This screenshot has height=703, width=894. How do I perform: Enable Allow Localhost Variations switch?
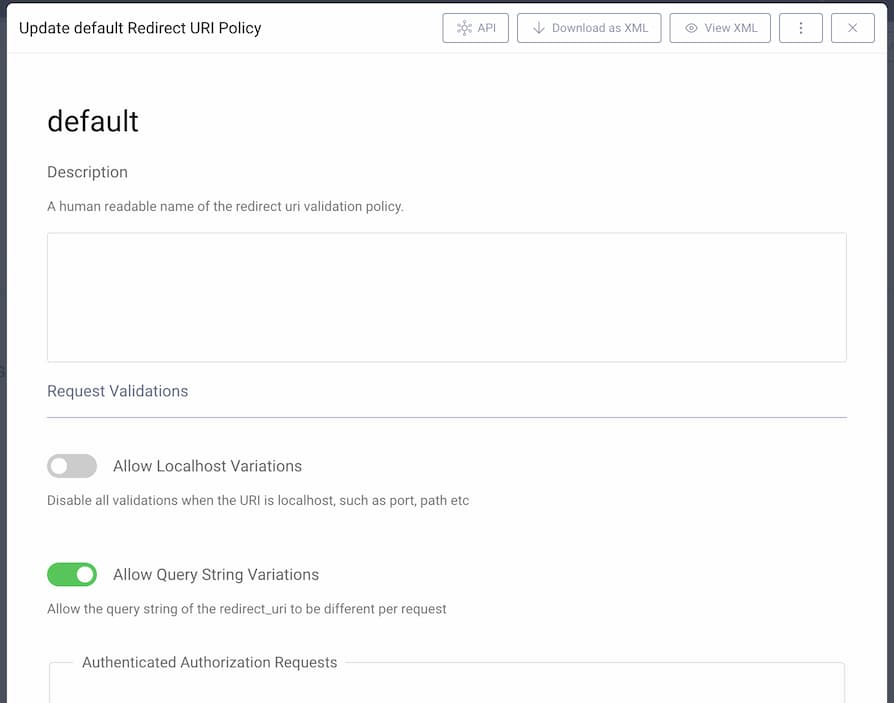pyautogui.click(x=72, y=466)
